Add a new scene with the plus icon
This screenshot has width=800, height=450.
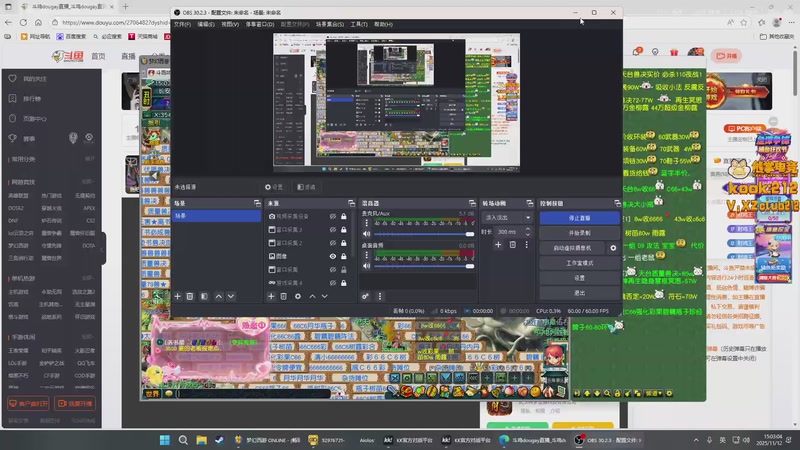[178, 296]
